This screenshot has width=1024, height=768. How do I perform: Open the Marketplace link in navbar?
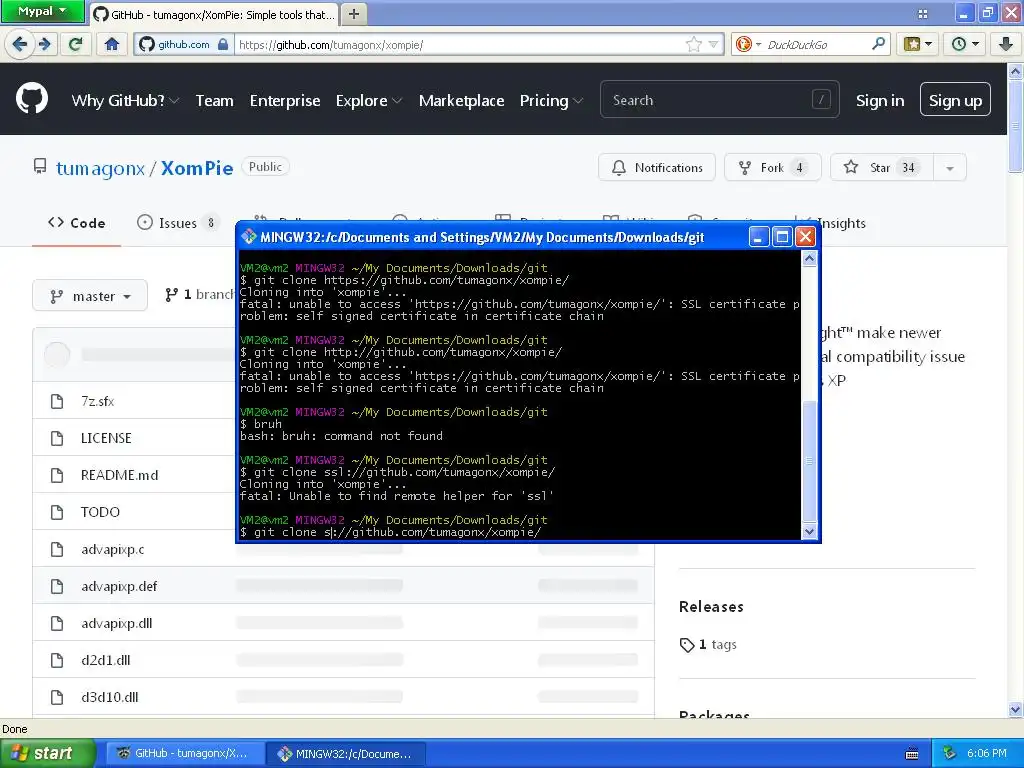461,101
